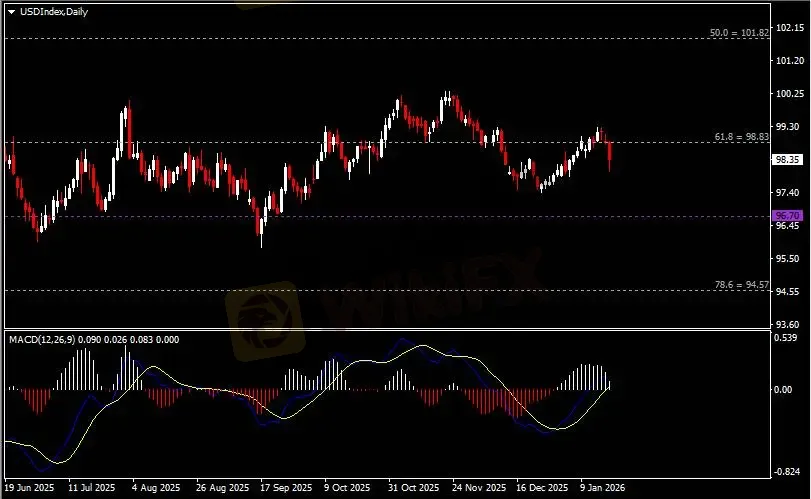Select the USDIndex,Daily chart title

[x=54, y=11]
